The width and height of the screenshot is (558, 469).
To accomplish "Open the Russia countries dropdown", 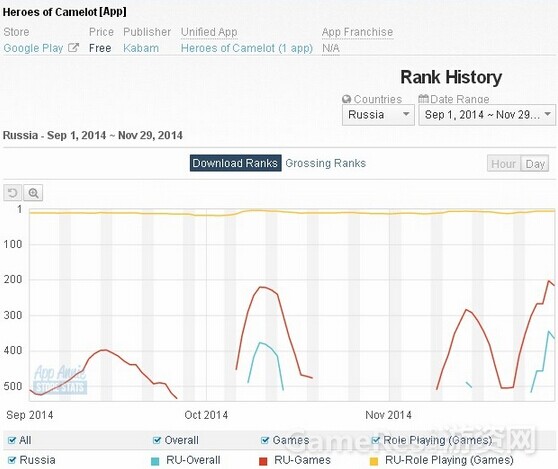I will click(x=378, y=115).
